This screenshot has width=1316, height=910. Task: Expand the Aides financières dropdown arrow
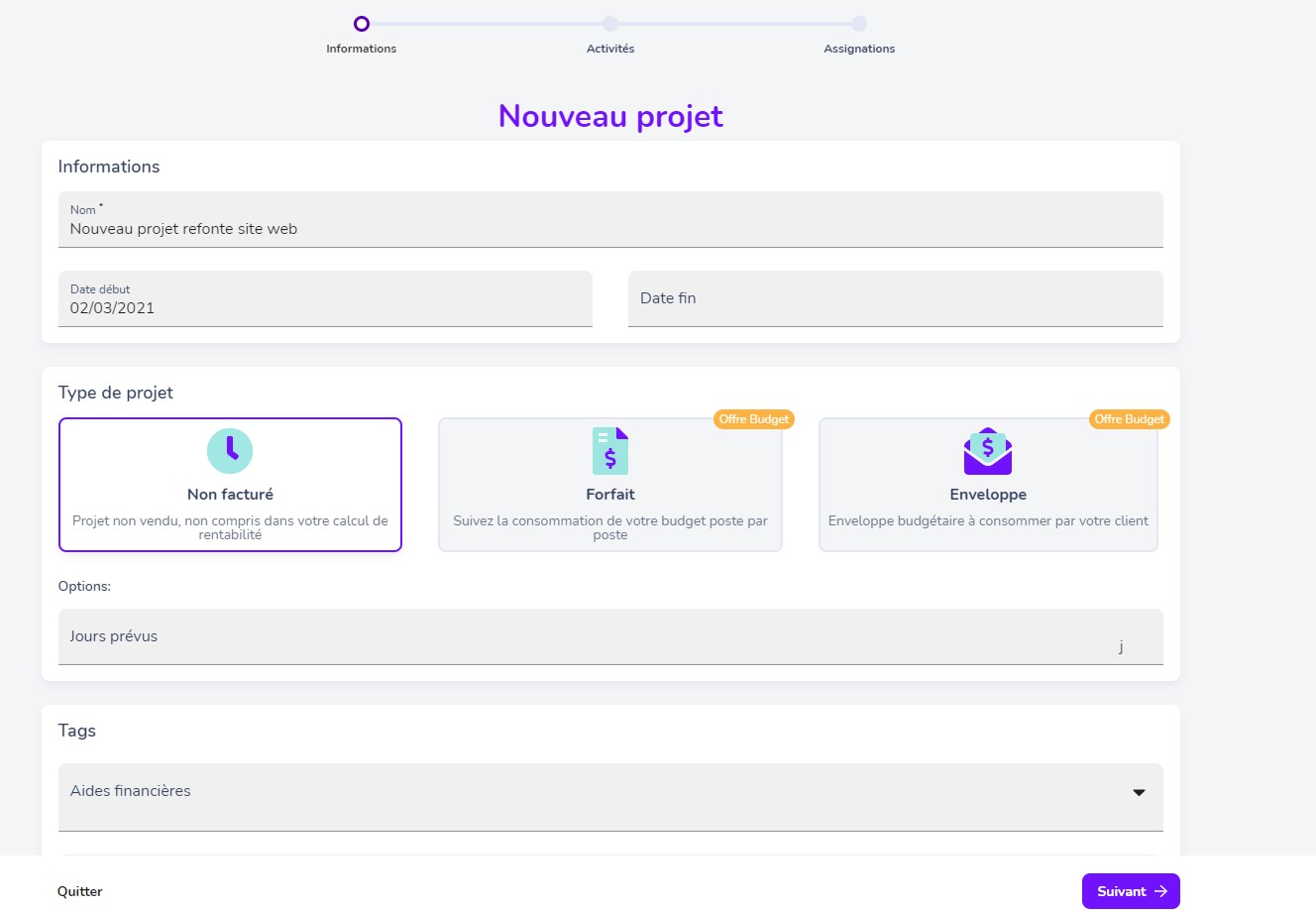click(x=1139, y=792)
